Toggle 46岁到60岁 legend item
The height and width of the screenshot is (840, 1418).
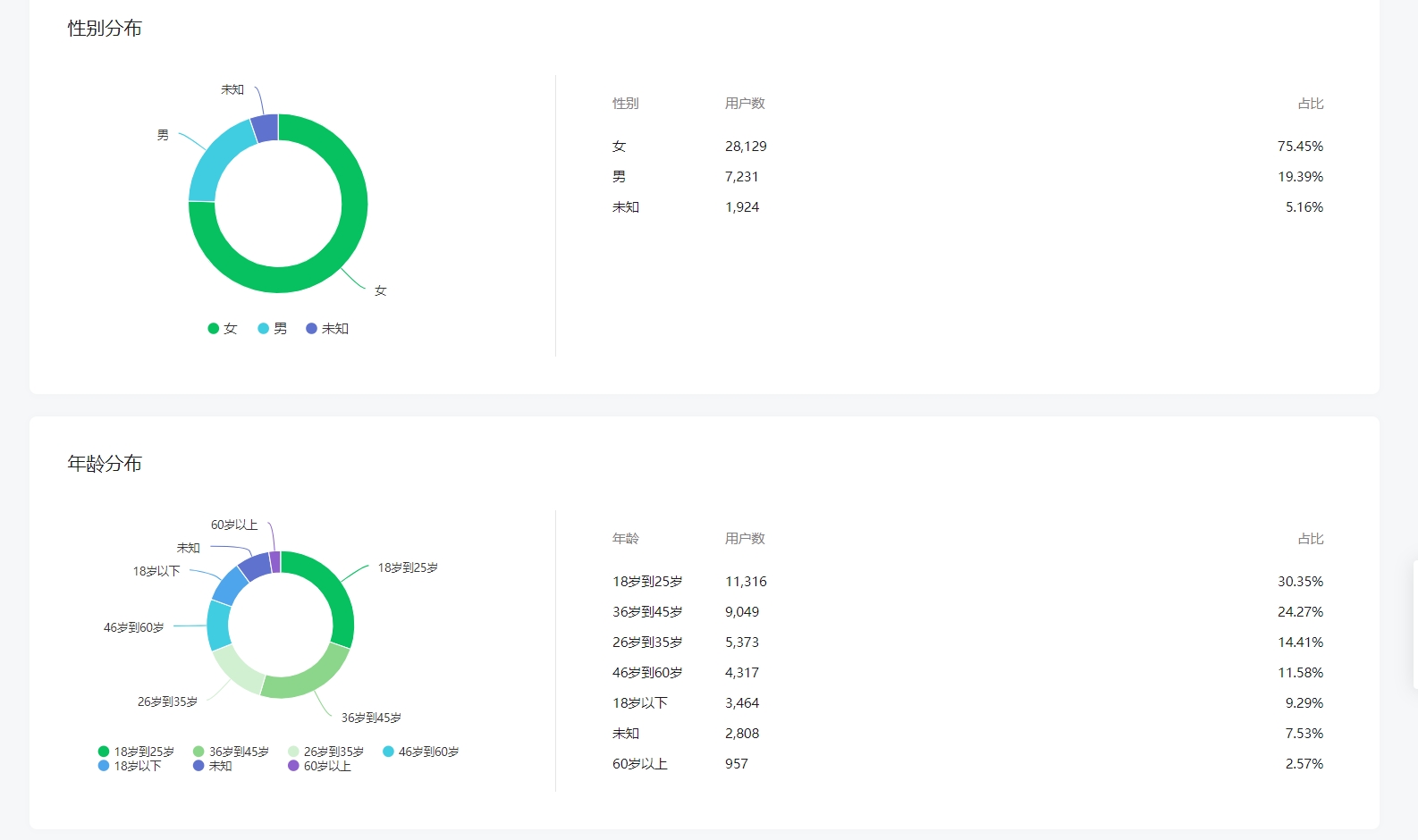[420, 752]
